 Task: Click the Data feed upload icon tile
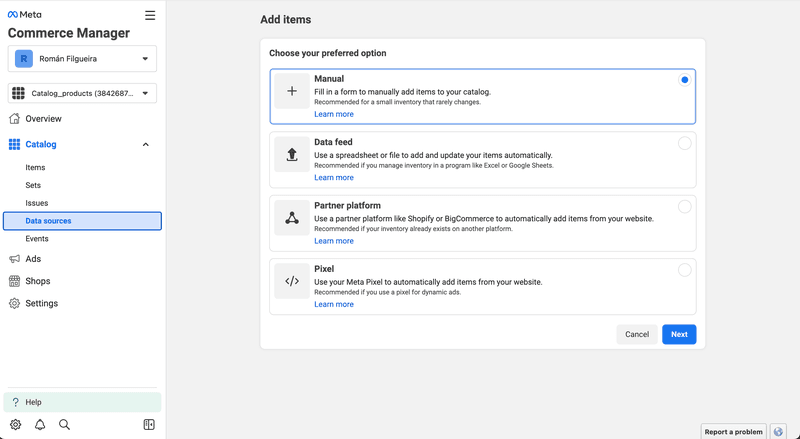tap(292, 154)
